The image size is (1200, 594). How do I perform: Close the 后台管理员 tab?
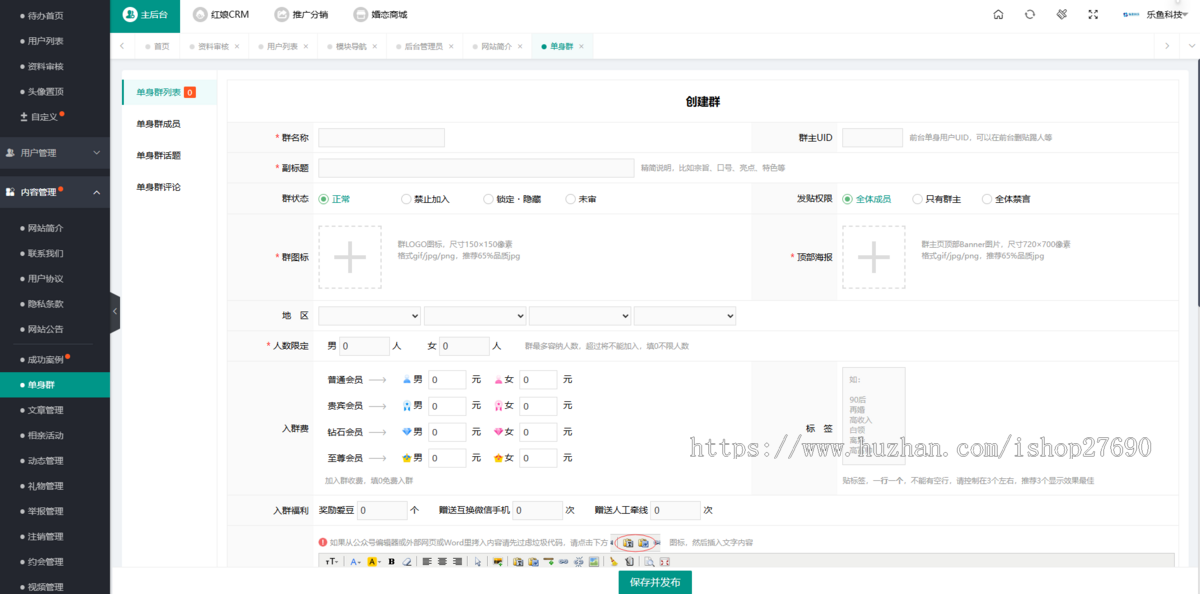point(451,47)
